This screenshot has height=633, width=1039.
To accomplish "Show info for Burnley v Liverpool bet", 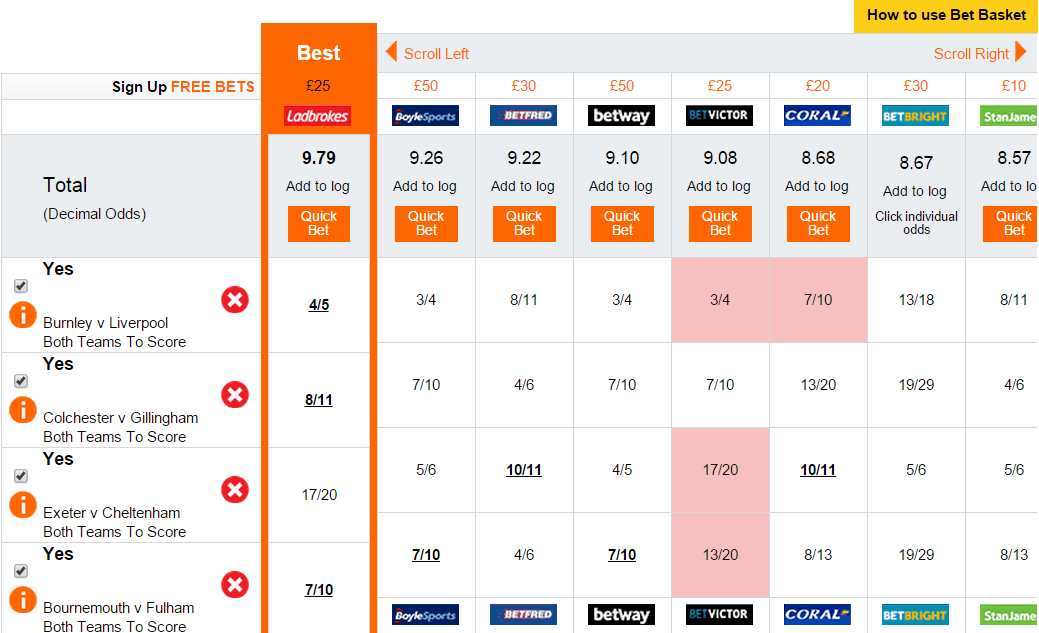I will click(x=23, y=315).
